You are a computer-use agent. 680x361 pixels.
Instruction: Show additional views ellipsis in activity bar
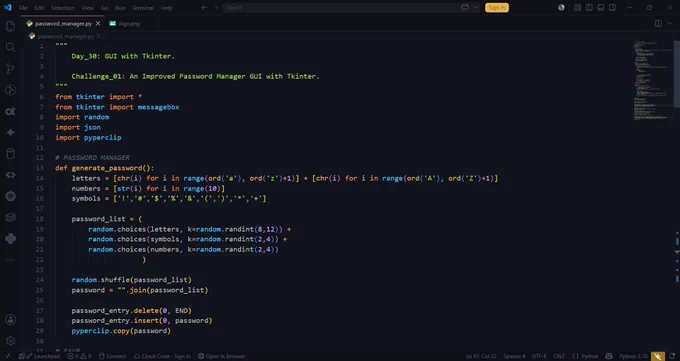point(10,259)
